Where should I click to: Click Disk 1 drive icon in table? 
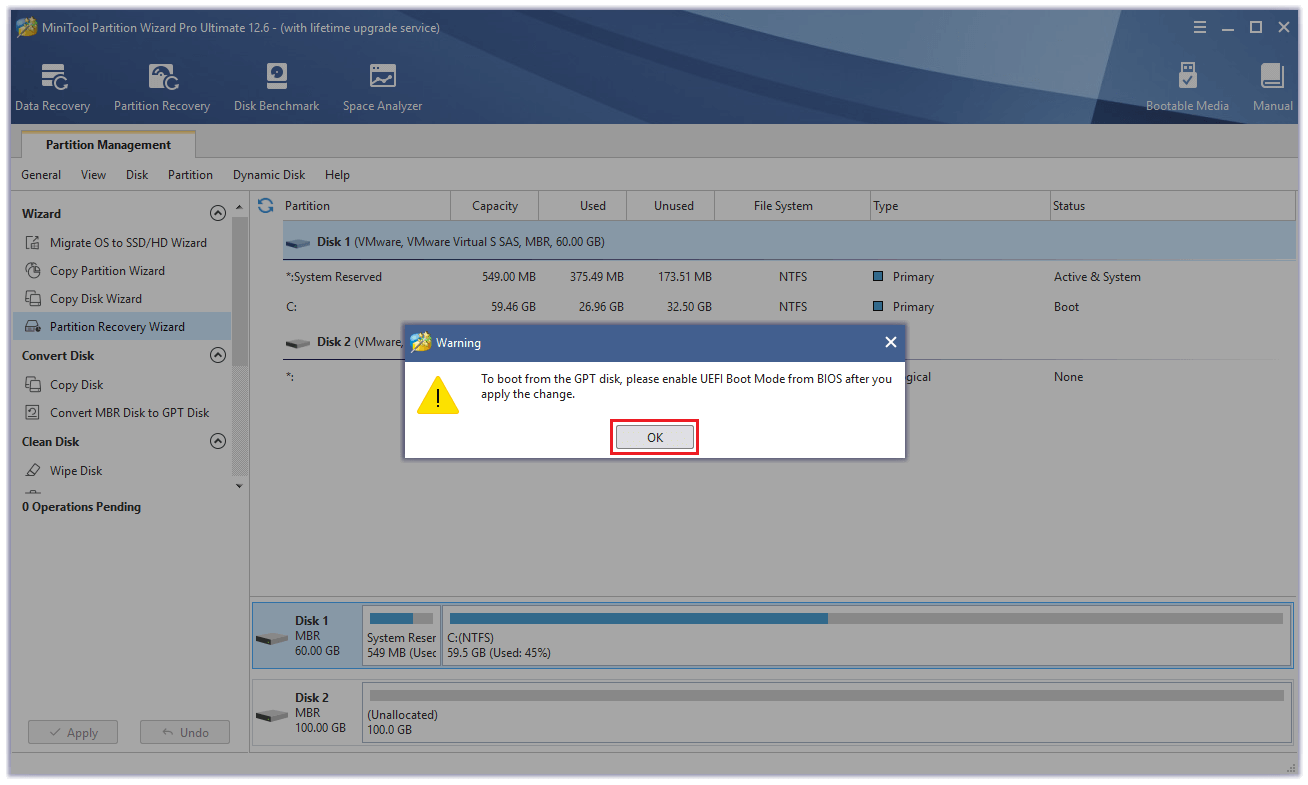[297, 242]
